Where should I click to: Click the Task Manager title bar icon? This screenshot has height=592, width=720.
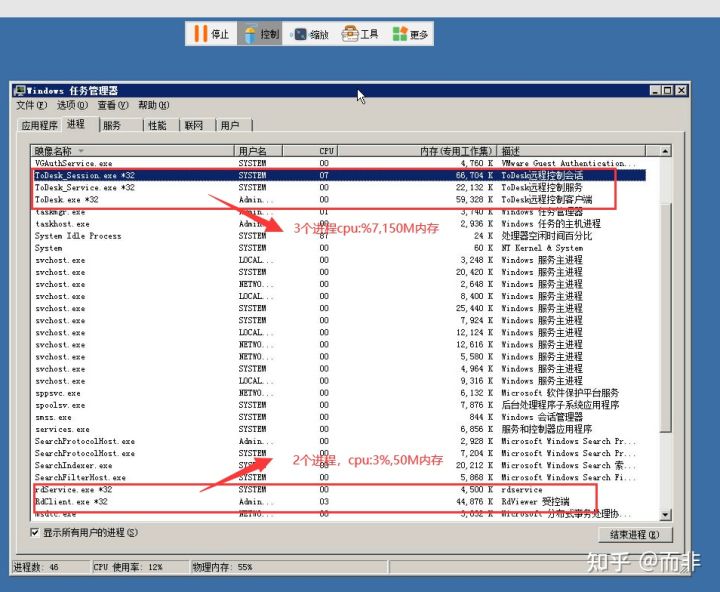(20, 90)
